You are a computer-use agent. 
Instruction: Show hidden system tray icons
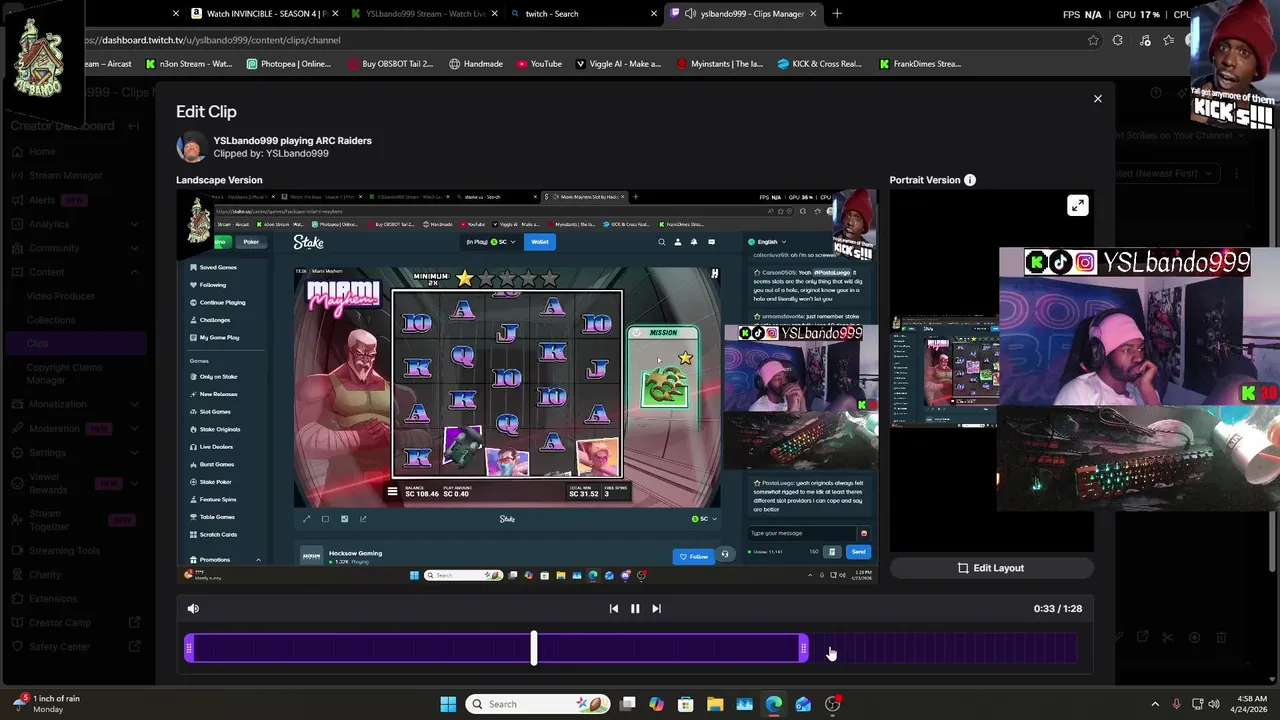(1154, 704)
